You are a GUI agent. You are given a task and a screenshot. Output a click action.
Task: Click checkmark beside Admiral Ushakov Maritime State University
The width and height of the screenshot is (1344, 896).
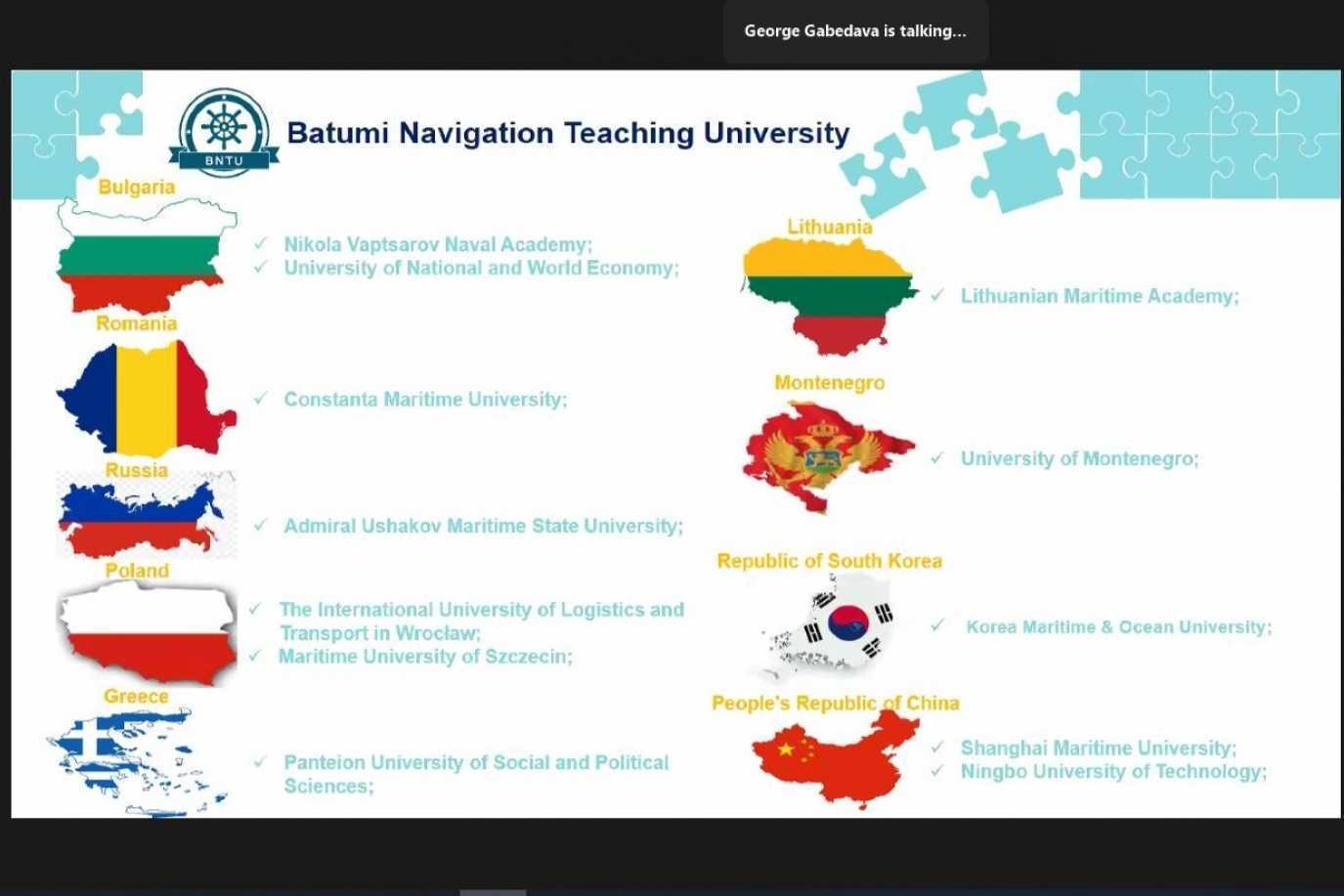point(261,525)
